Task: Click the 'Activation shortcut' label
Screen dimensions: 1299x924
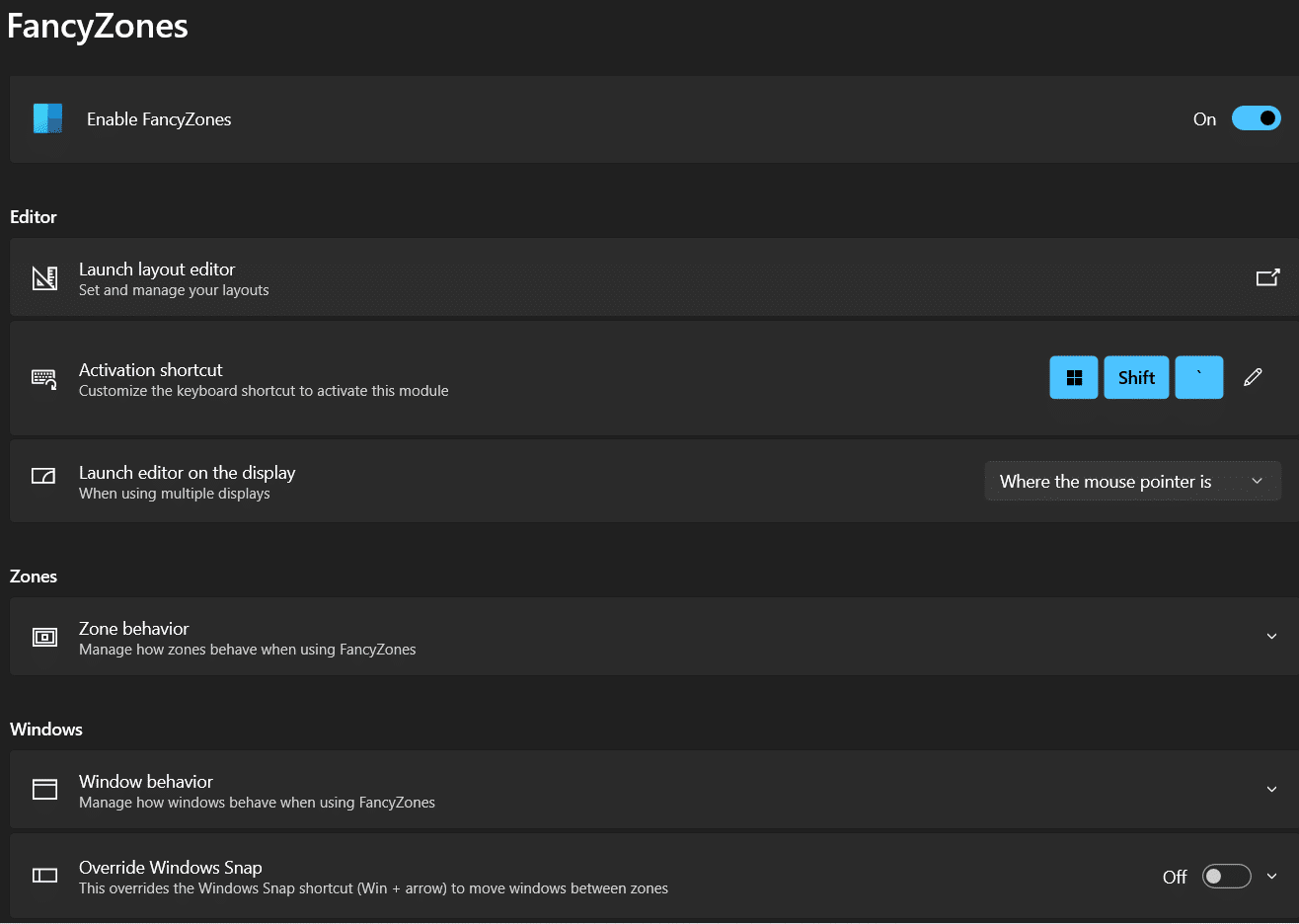Action: pyautogui.click(x=151, y=370)
